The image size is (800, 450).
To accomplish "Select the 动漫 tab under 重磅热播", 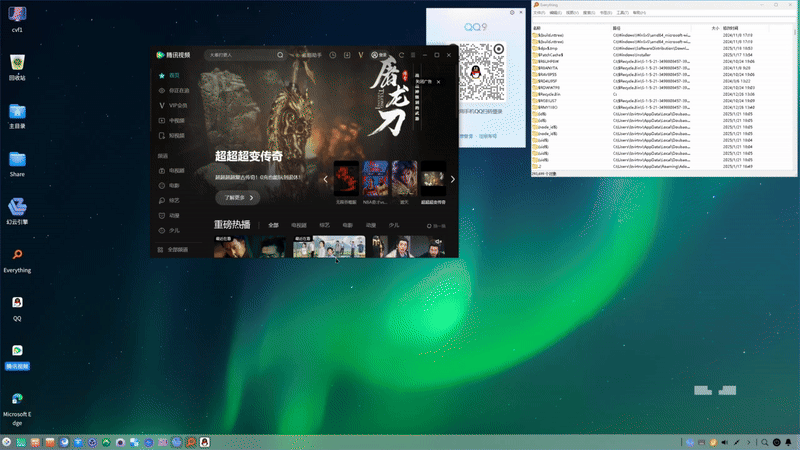I will (x=371, y=225).
